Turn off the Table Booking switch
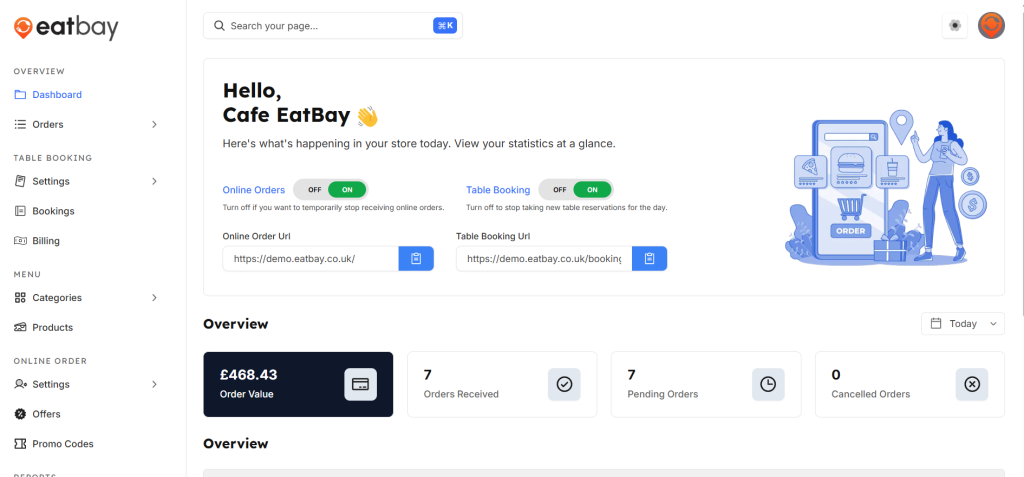The width and height of the screenshot is (1024, 477). point(560,189)
